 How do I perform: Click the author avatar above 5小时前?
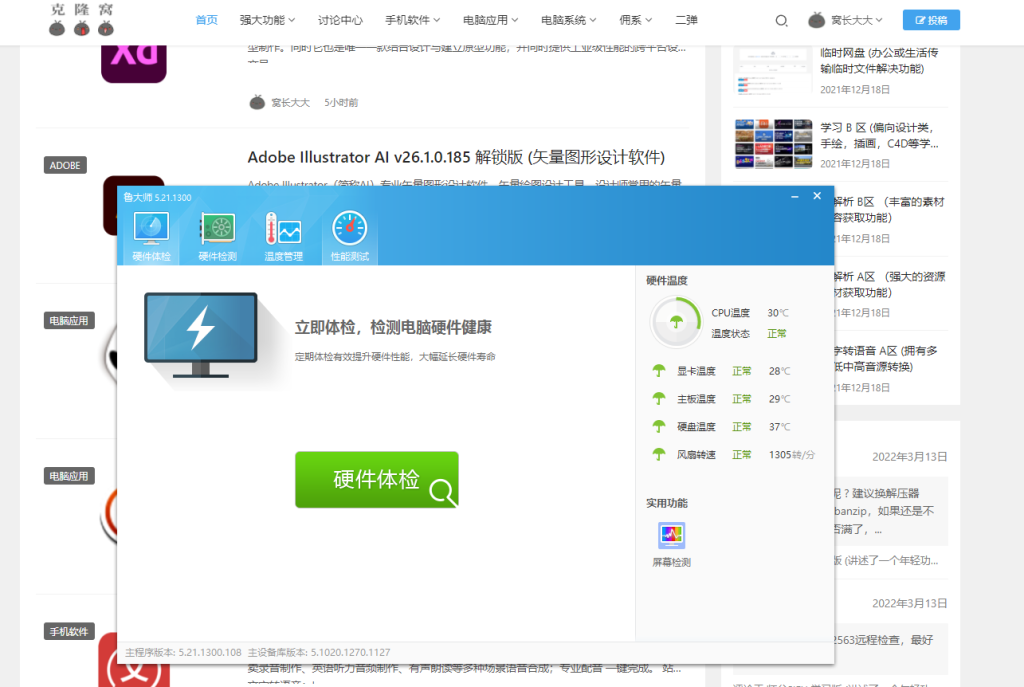pyautogui.click(x=257, y=103)
